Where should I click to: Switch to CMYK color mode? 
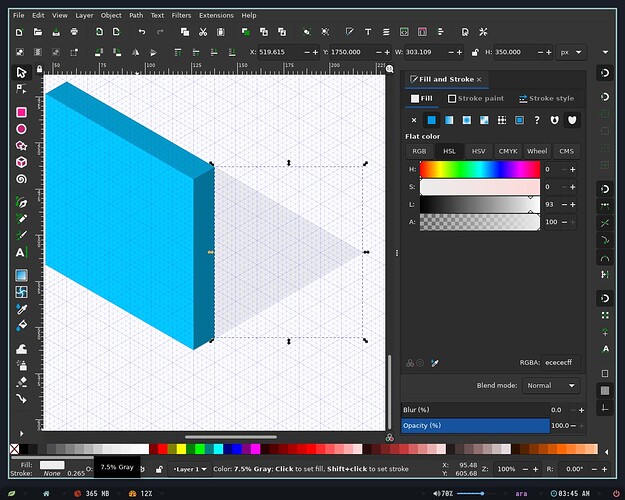508,151
